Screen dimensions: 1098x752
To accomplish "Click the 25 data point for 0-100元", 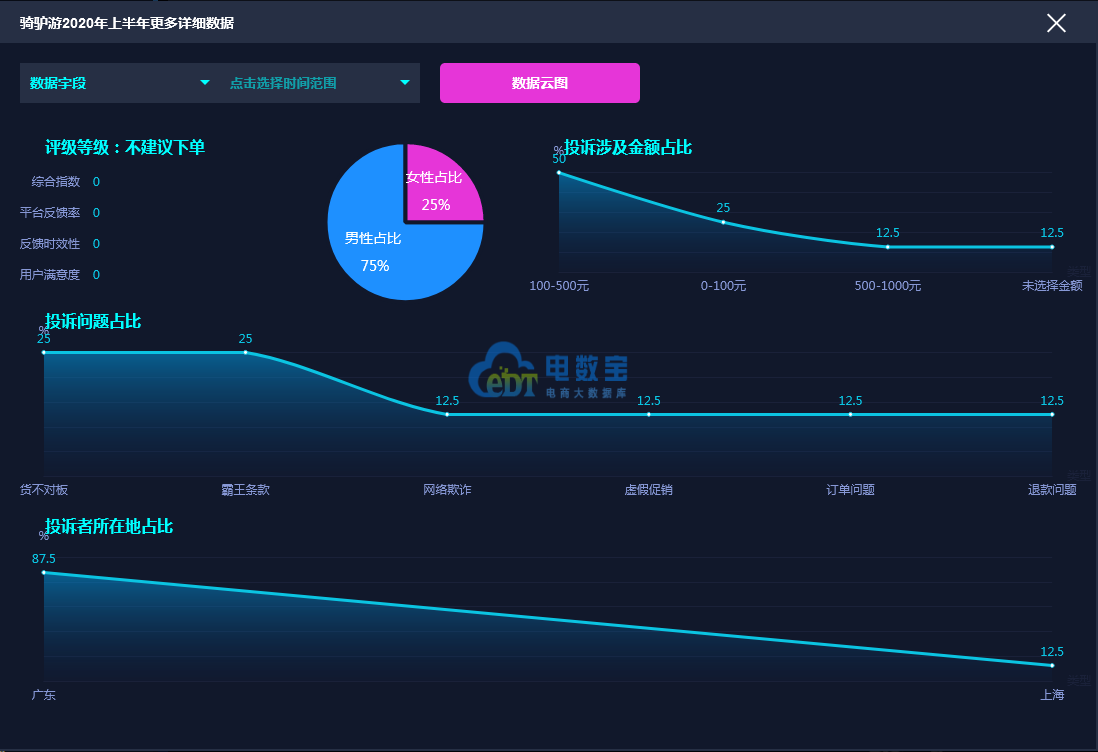I will [x=723, y=222].
